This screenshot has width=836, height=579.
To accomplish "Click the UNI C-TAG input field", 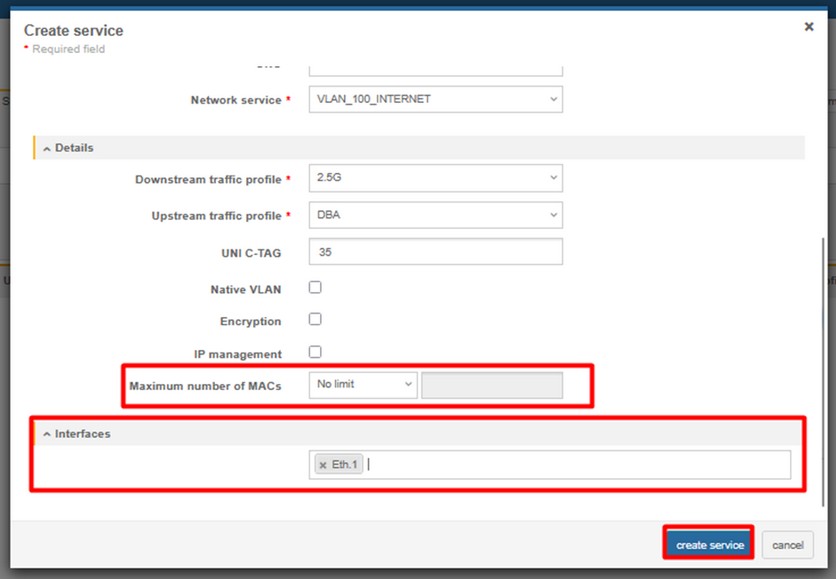I will pyautogui.click(x=435, y=252).
